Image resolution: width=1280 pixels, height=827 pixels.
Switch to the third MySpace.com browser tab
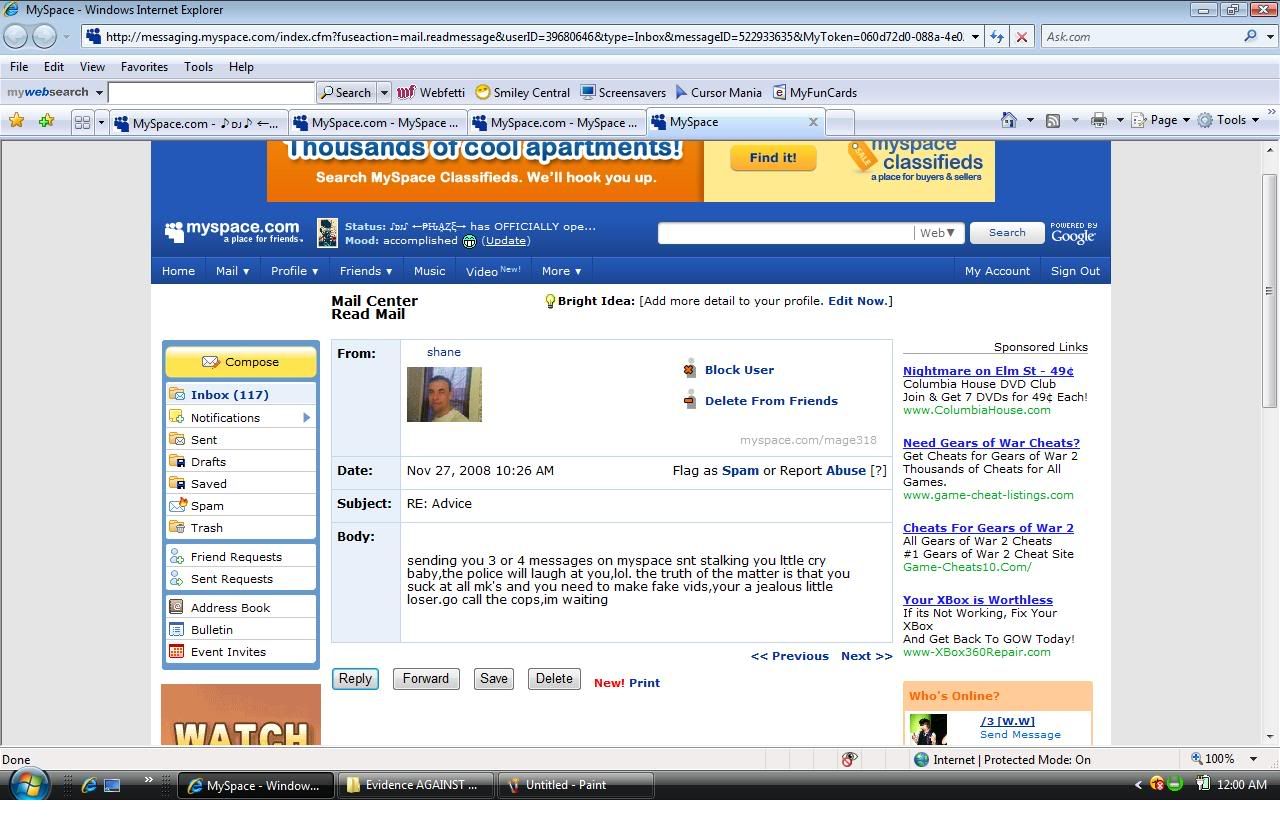[x=556, y=123]
